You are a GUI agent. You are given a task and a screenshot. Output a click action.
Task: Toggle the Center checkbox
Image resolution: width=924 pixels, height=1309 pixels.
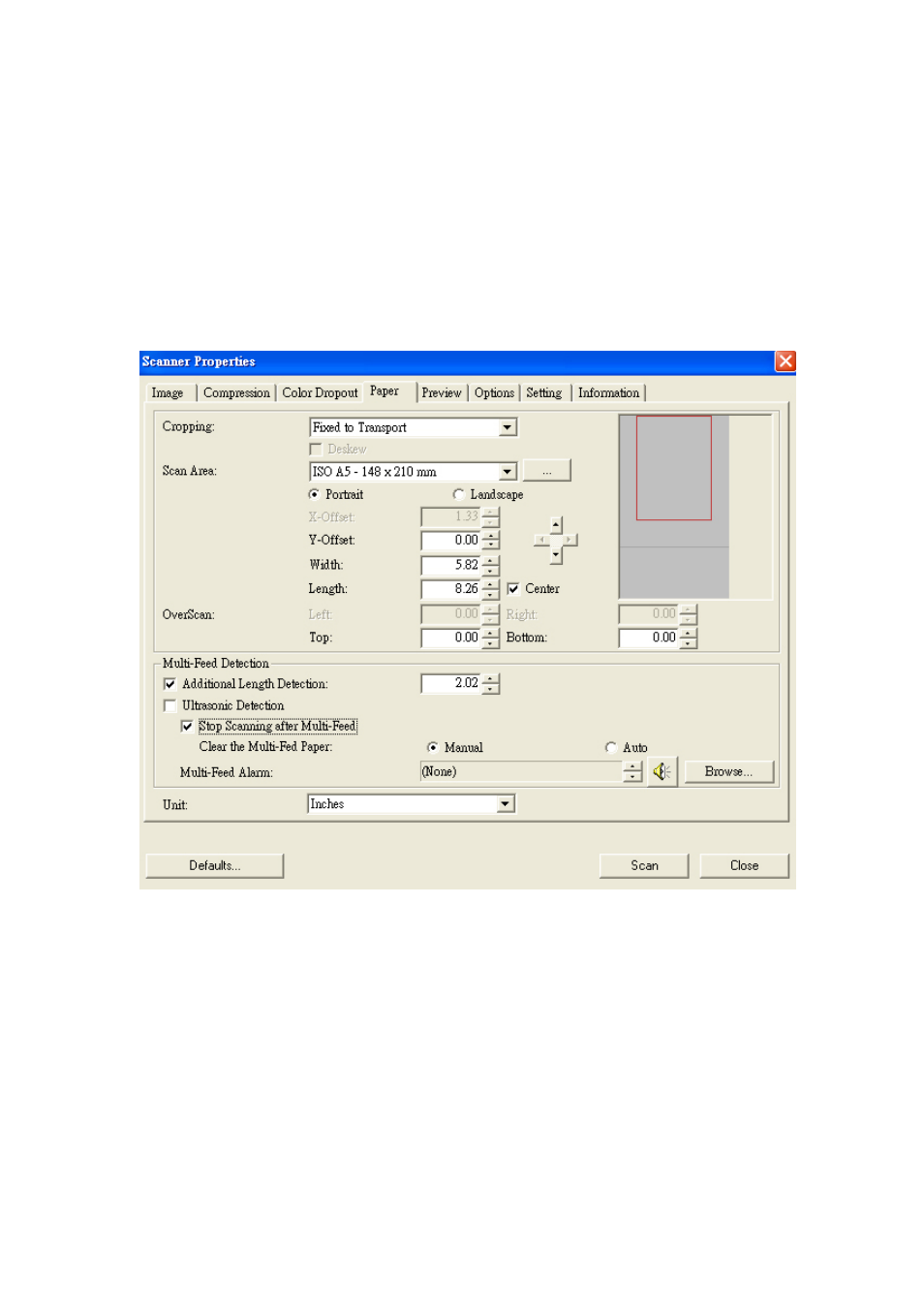coord(513,589)
